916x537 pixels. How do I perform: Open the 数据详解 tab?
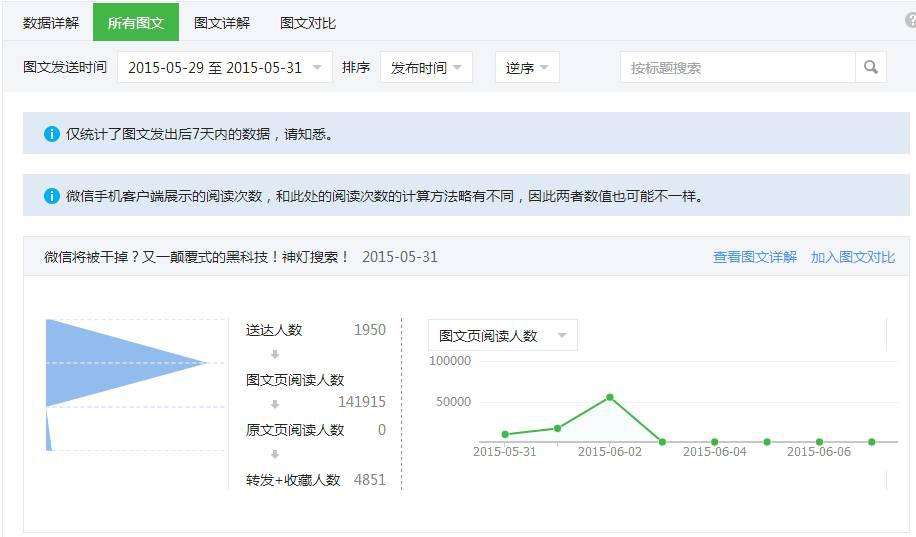point(51,23)
